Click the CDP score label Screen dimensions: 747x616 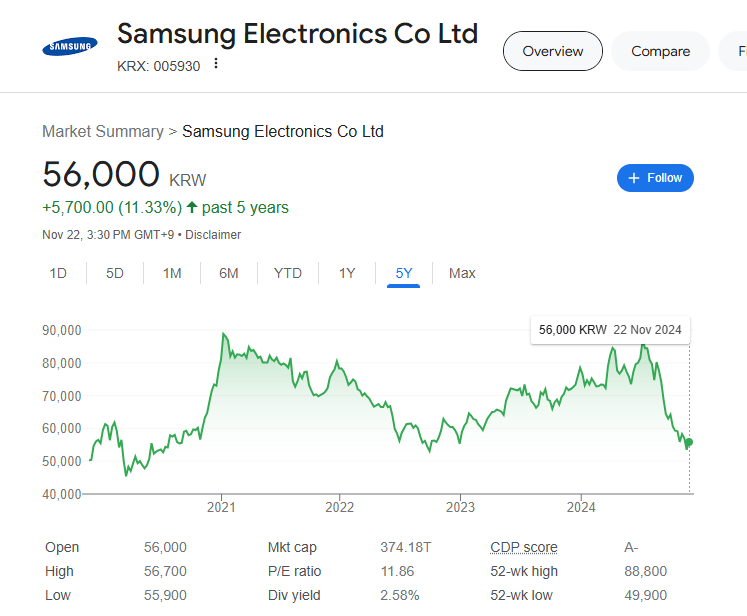click(524, 547)
